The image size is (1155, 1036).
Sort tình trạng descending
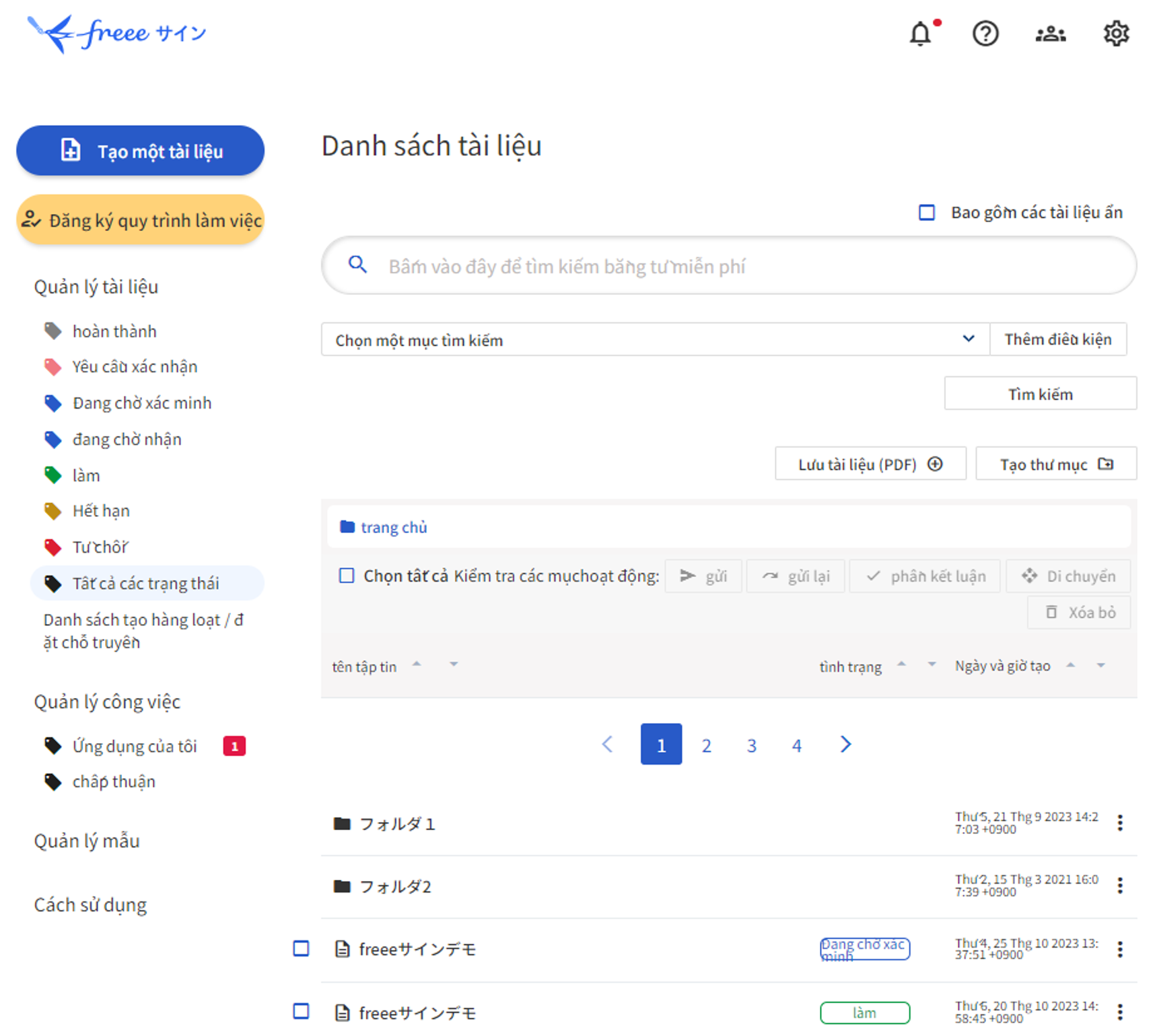point(932,664)
